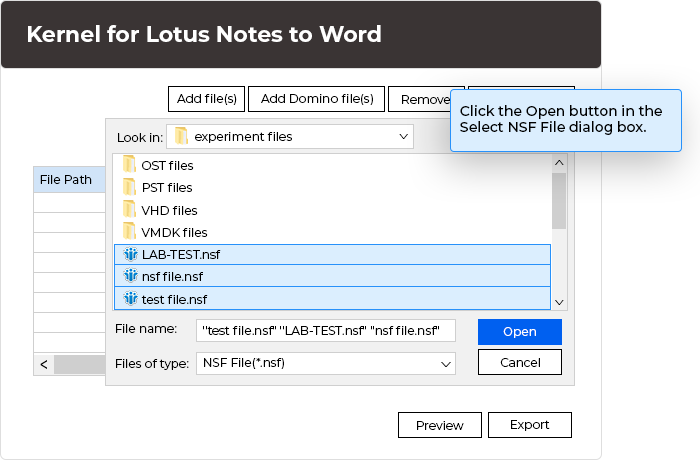This screenshot has height=460, width=700.
Task: Click the nsf file.nsf Lotus Notes icon
Action: click(130, 276)
